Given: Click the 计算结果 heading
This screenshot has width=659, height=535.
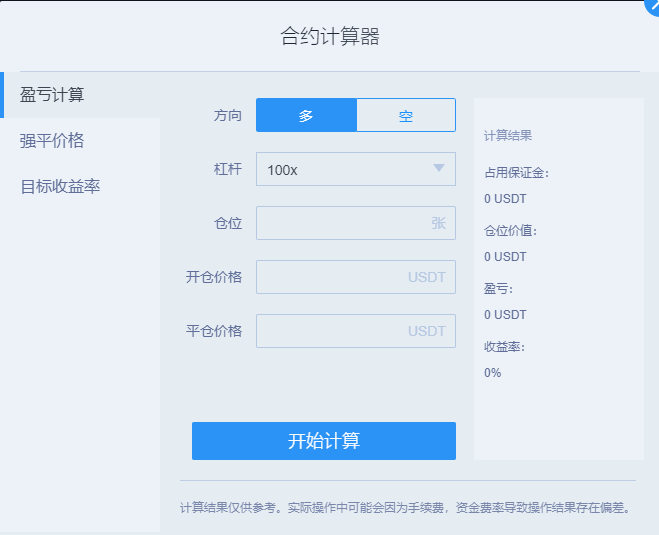Looking at the screenshot, I should coord(508,136).
